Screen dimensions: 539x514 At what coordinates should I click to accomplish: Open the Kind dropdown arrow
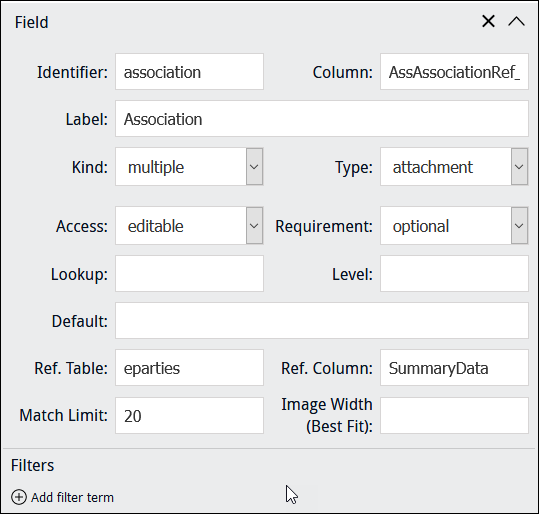click(x=254, y=167)
